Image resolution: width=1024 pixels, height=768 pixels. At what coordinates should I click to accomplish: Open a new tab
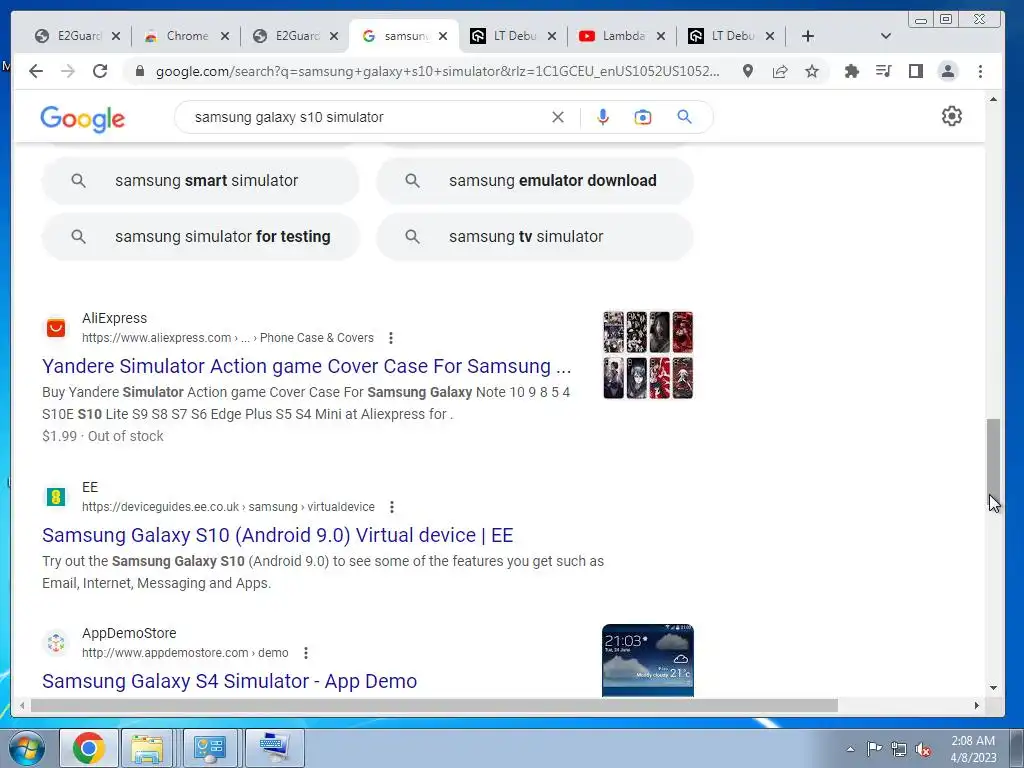(x=808, y=36)
